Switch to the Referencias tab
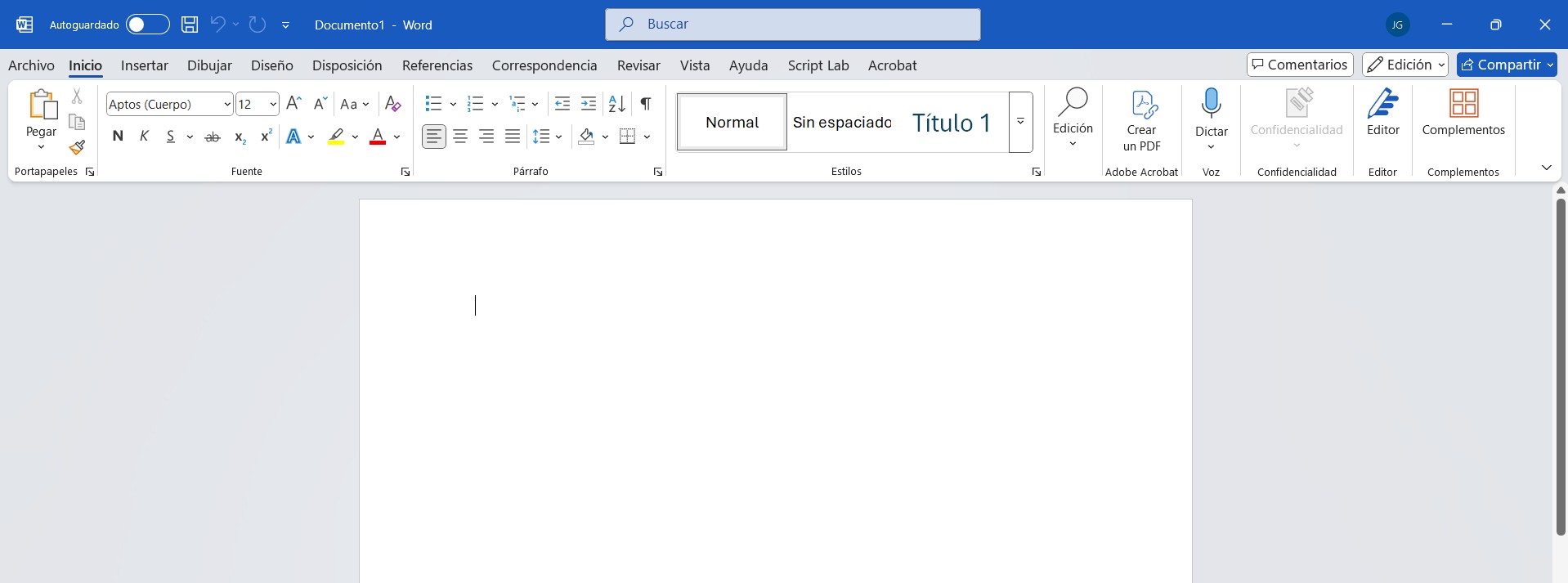1568x583 pixels. click(437, 65)
